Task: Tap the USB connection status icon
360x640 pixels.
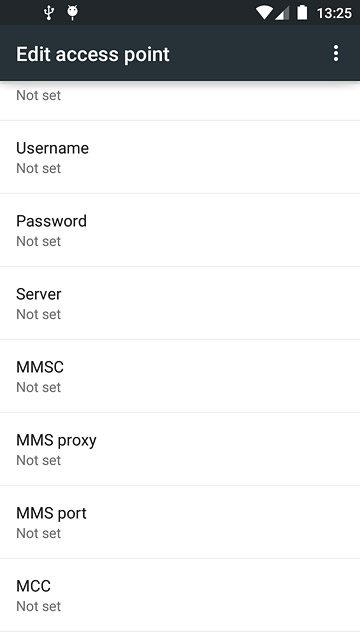Action: [x=49, y=13]
